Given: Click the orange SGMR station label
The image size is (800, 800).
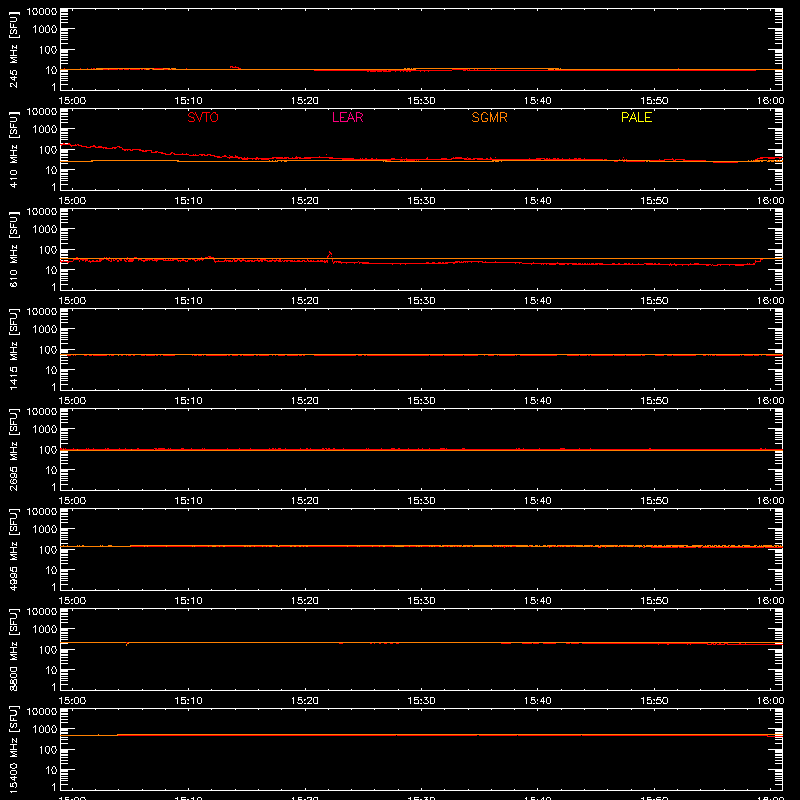Looking at the screenshot, I should (x=489, y=117).
